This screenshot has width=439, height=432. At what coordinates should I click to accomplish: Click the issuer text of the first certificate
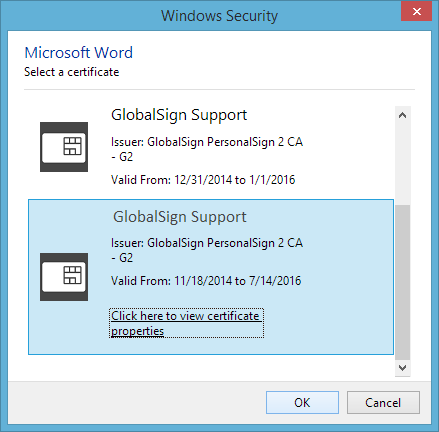(x=207, y=149)
